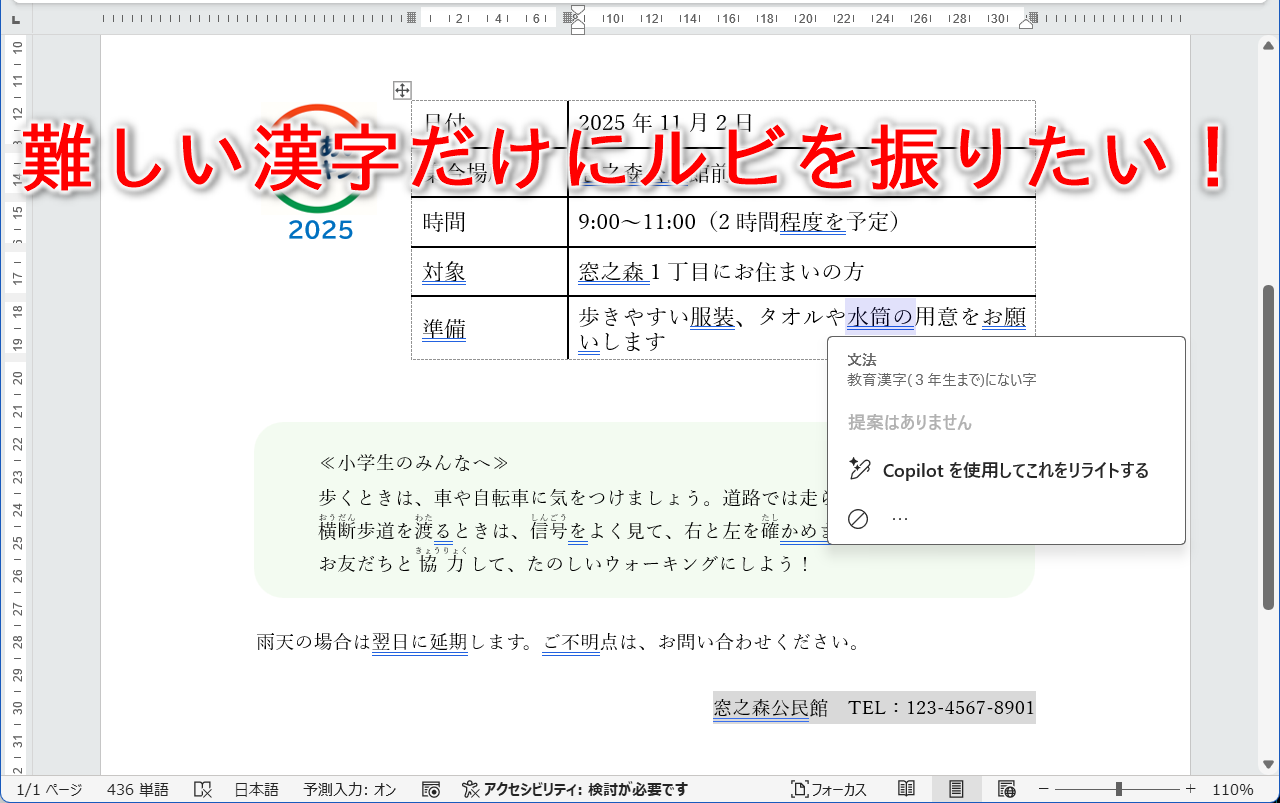Screen dimensions: 1280x803
Task: Select the table with its move handle
Action: click(x=401, y=91)
